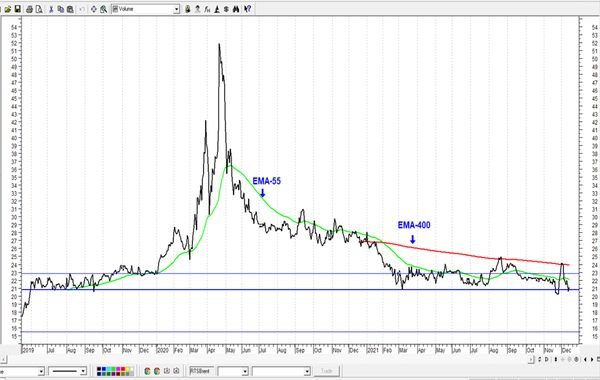Click the scissors cut icon
The width and height of the screenshot is (600, 380).
pyautogui.click(x=51, y=9)
